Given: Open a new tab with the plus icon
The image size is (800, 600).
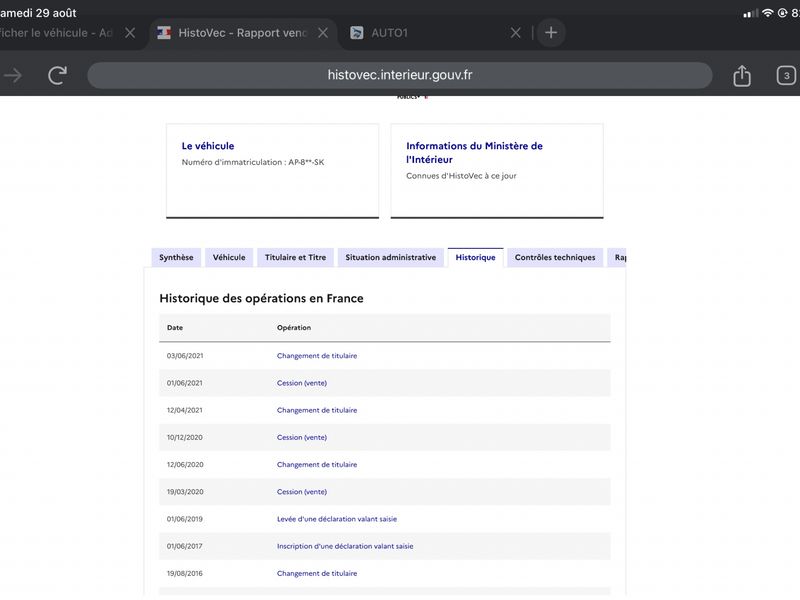Looking at the screenshot, I should [551, 33].
